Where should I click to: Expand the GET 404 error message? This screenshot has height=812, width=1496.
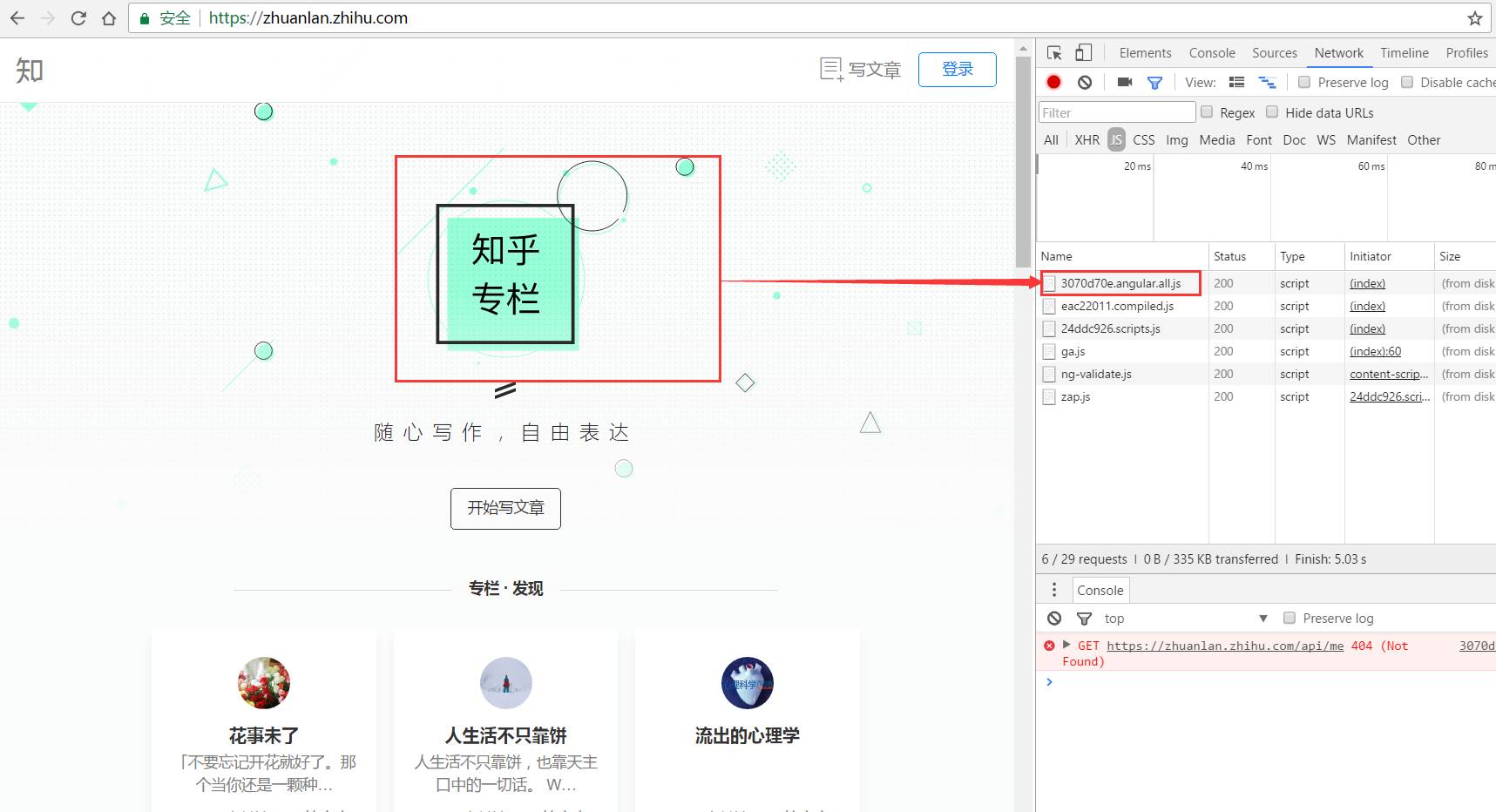click(x=1066, y=645)
